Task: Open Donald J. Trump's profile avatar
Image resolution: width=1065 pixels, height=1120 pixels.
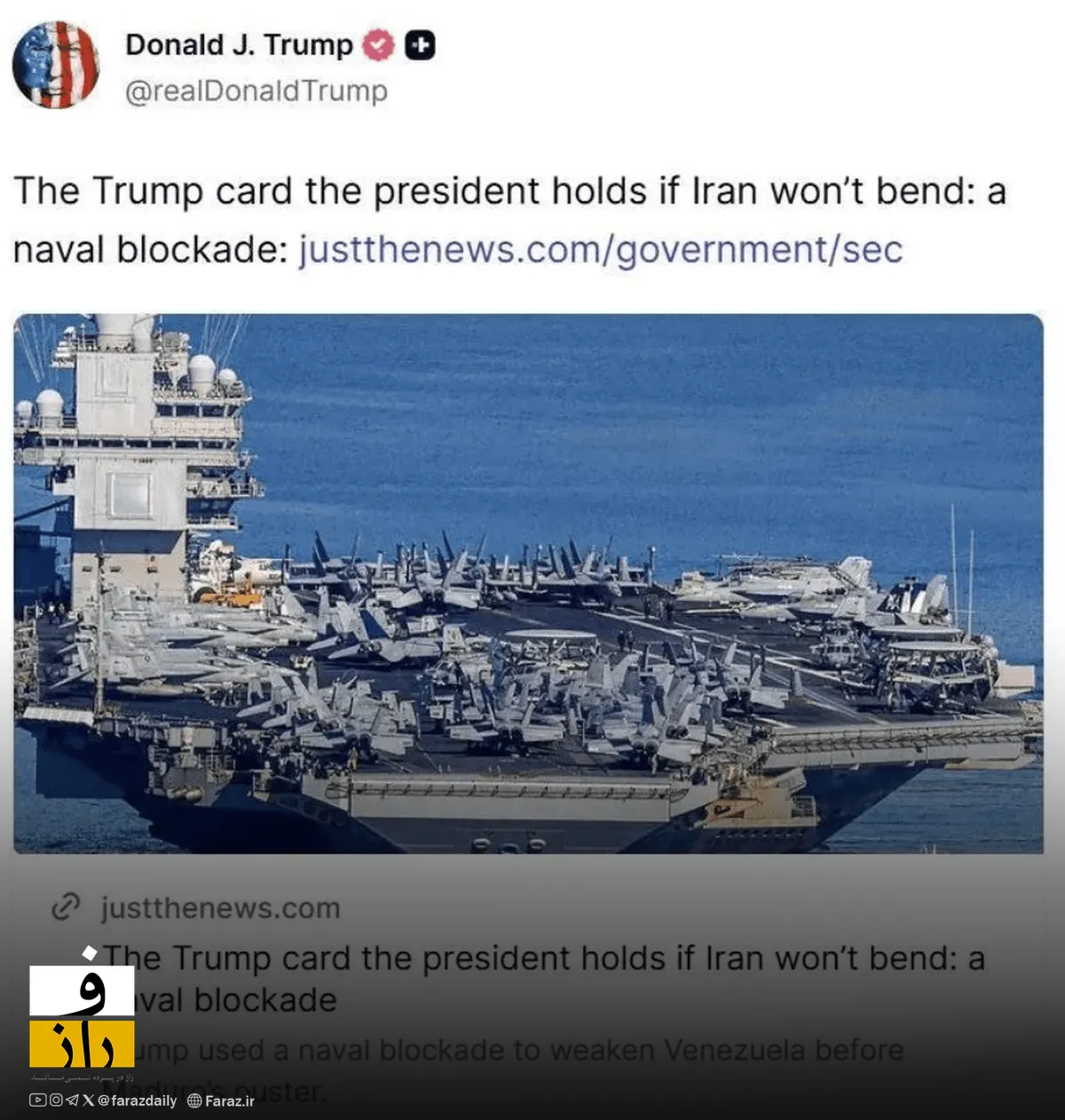Action: click(56, 66)
